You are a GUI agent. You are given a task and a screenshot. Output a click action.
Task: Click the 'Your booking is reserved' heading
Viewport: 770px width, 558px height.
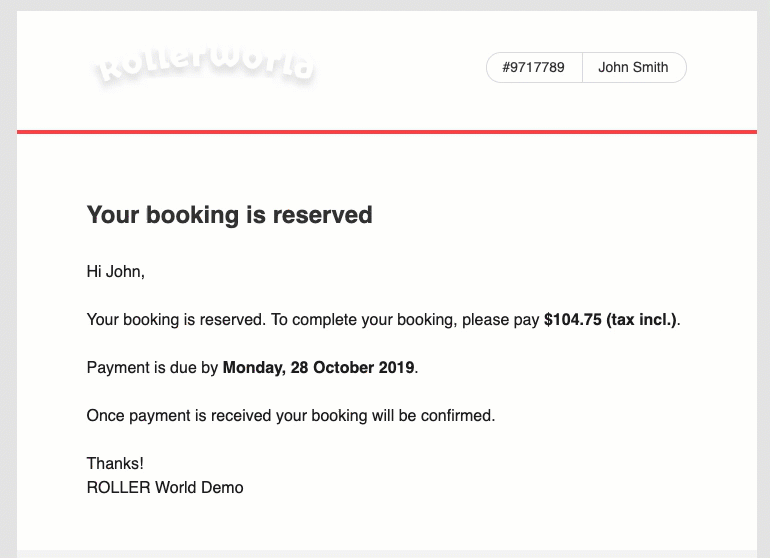pyautogui.click(x=229, y=215)
